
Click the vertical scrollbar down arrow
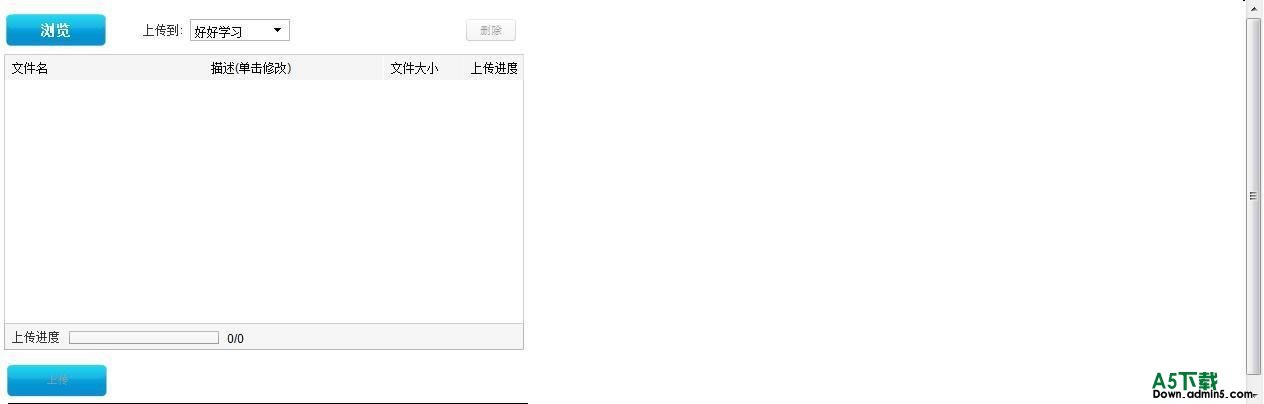1254,395
